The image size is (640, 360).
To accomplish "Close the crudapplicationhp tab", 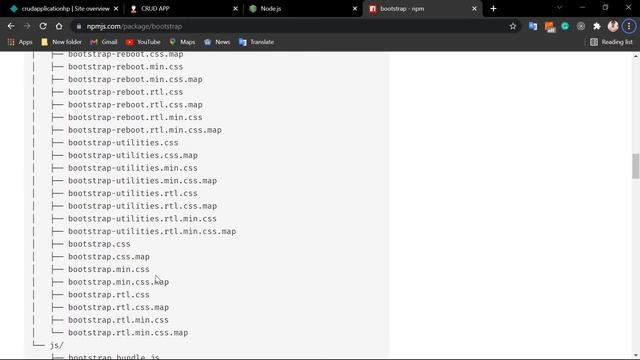I will [116, 9].
